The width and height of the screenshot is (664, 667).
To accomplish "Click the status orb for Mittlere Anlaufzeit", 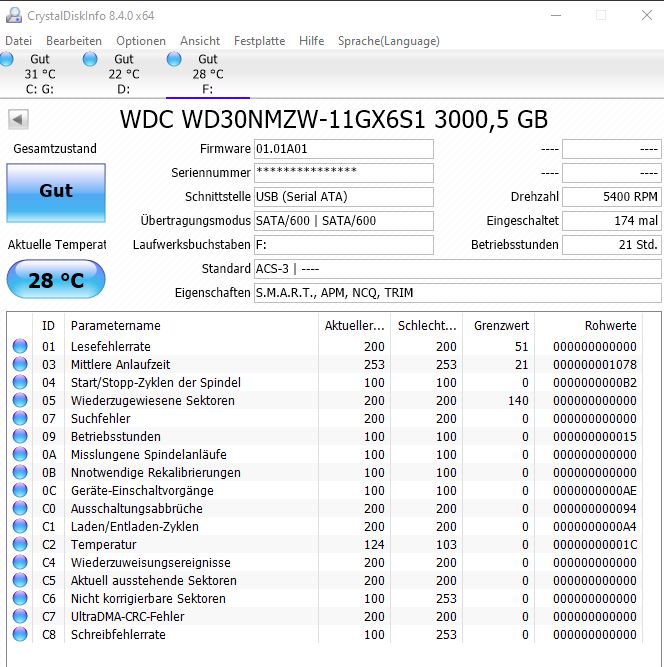I will pos(20,364).
